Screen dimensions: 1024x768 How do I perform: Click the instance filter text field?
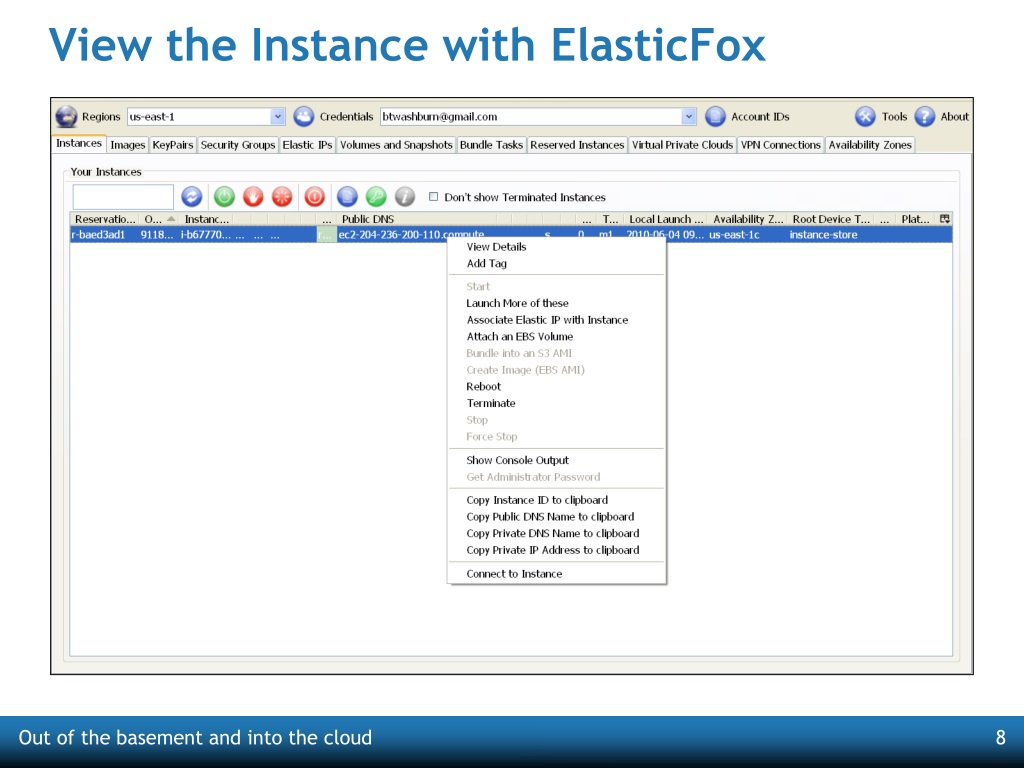pyautogui.click(x=123, y=197)
